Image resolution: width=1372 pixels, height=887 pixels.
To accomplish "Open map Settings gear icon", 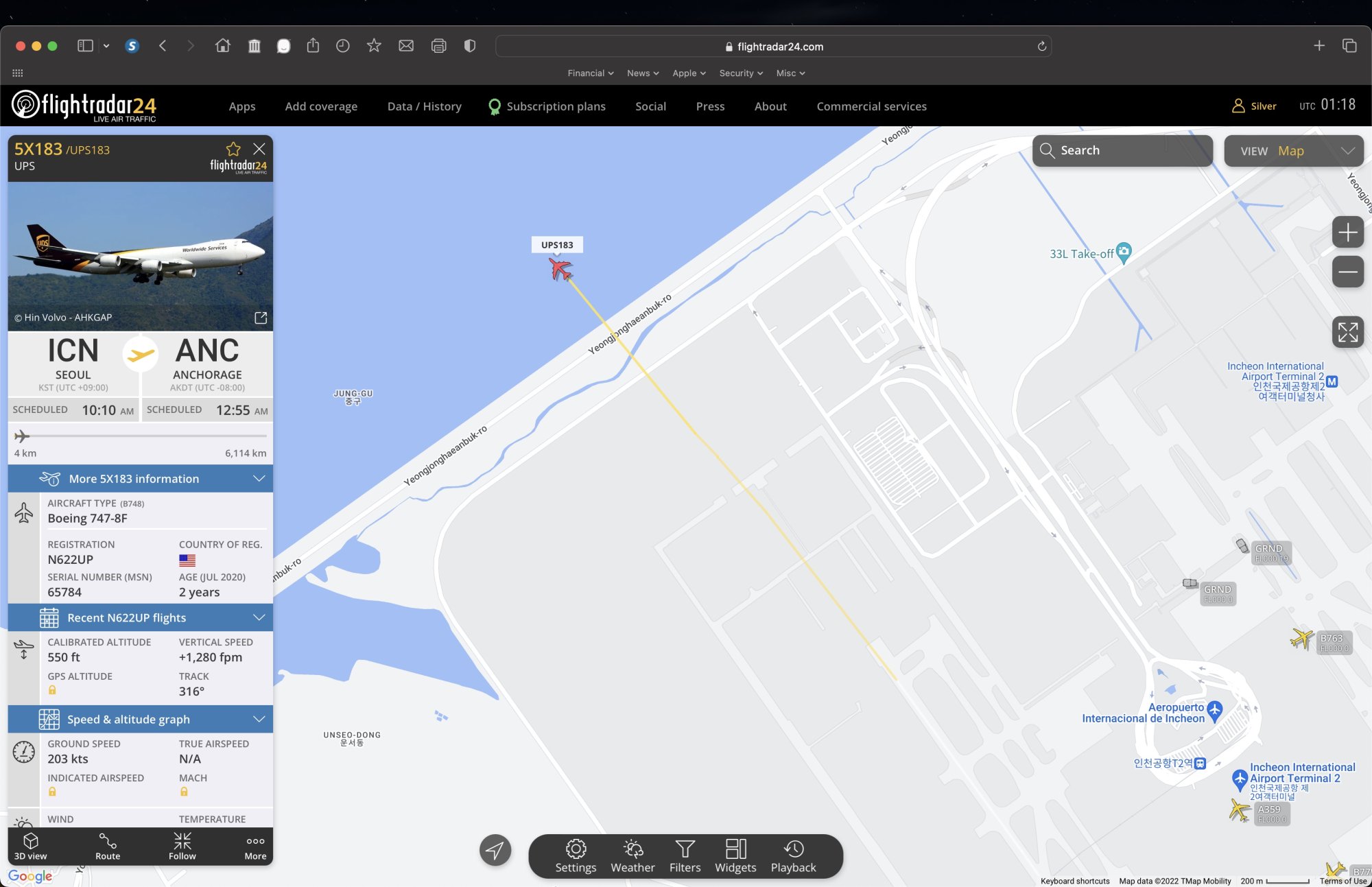I will point(576,849).
